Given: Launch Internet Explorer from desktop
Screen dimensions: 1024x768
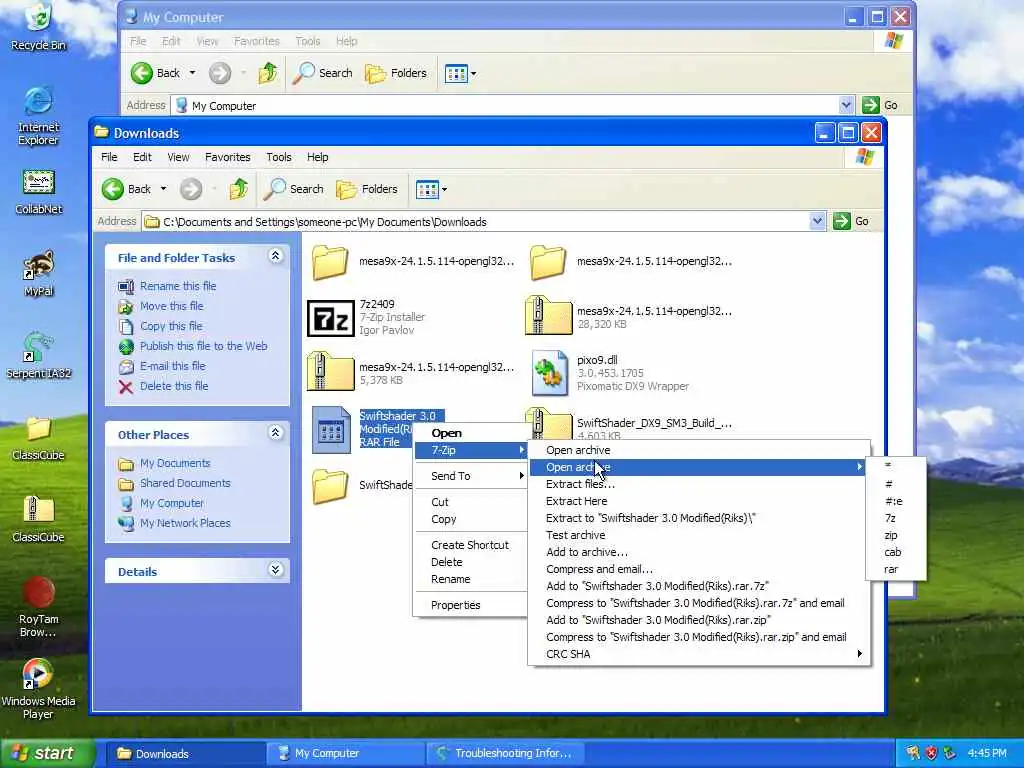Looking at the screenshot, I should coord(38,116).
